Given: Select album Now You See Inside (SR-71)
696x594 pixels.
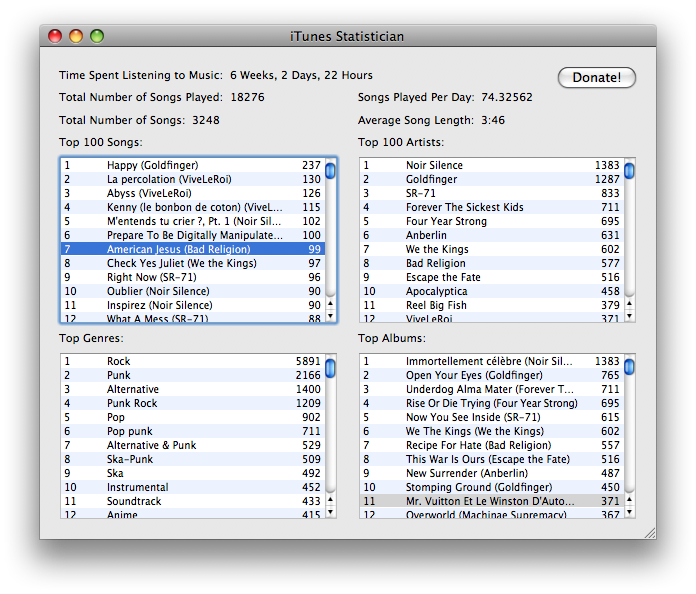Looking at the screenshot, I should [x=492, y=417].
